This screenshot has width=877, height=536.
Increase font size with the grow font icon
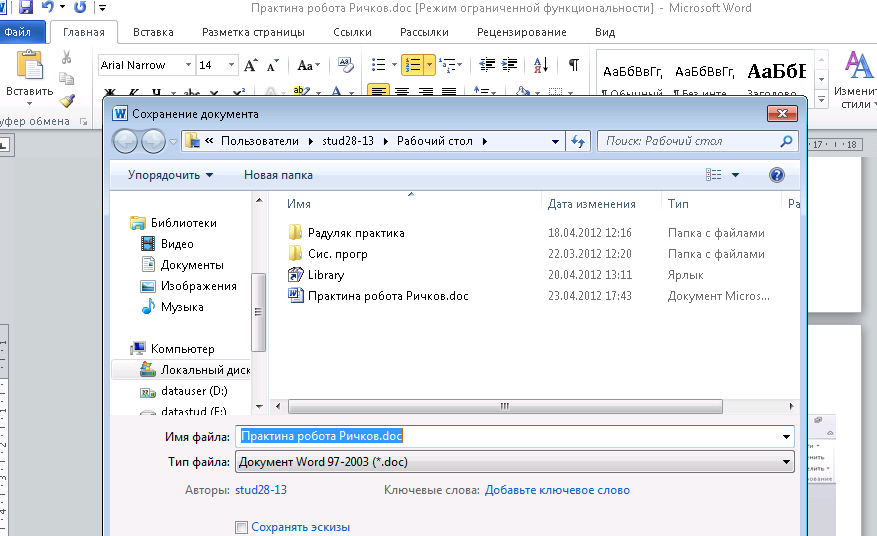pyautogui.click(x=250, y=65)
